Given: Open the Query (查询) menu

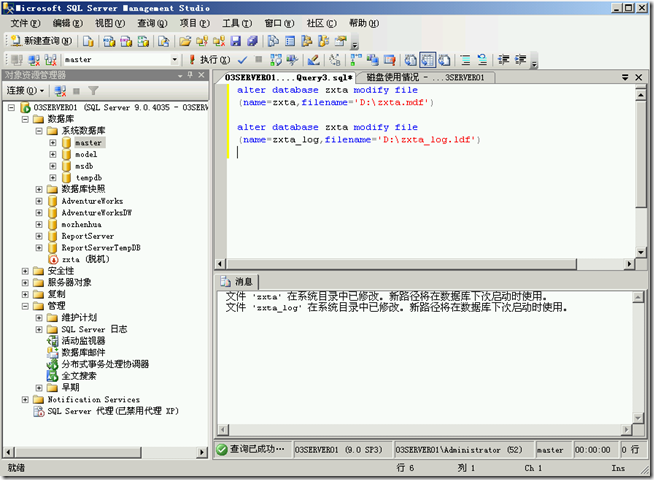Looking at the screenshot, I should 152,23.
